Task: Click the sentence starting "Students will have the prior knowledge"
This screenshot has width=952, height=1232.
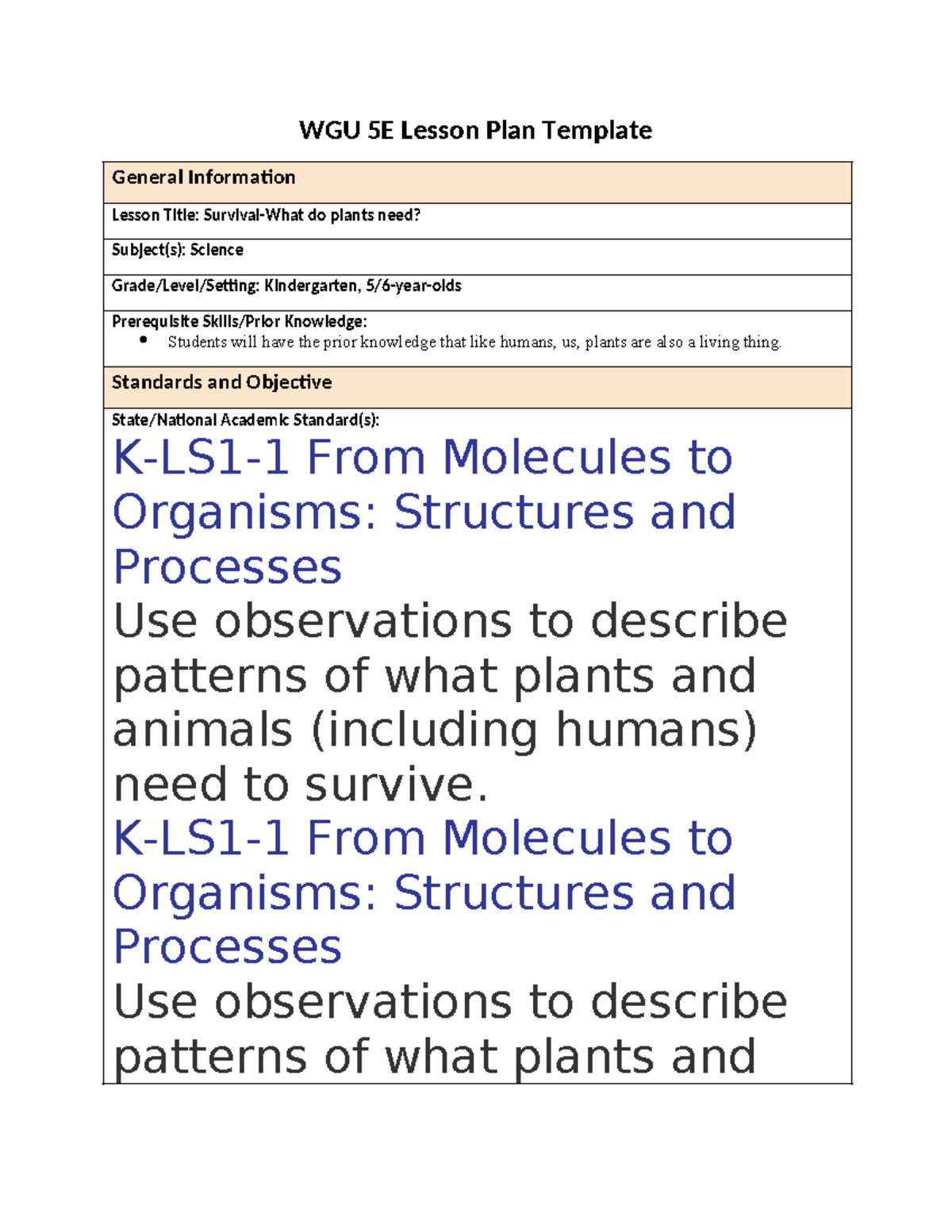Action: click(x=474, y=342)
